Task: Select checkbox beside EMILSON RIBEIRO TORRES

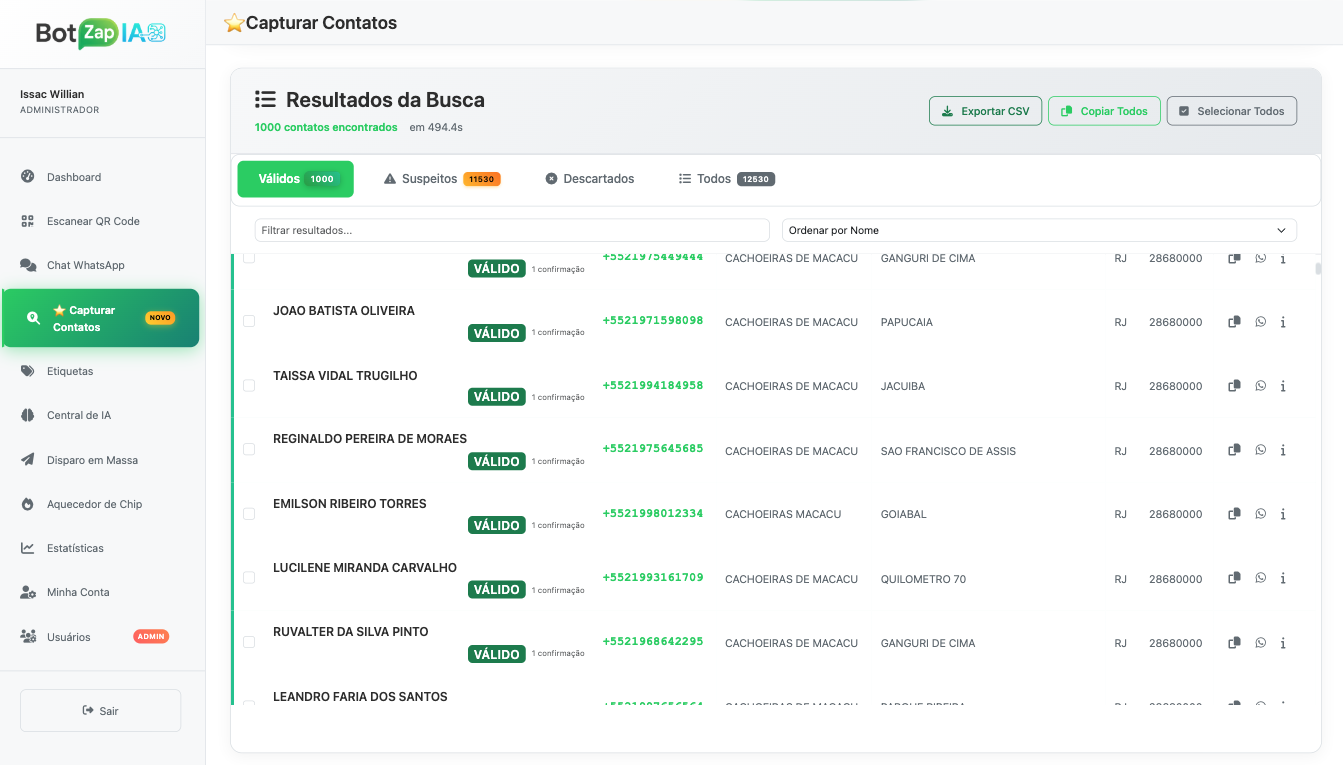Action: tap(249, 514)
